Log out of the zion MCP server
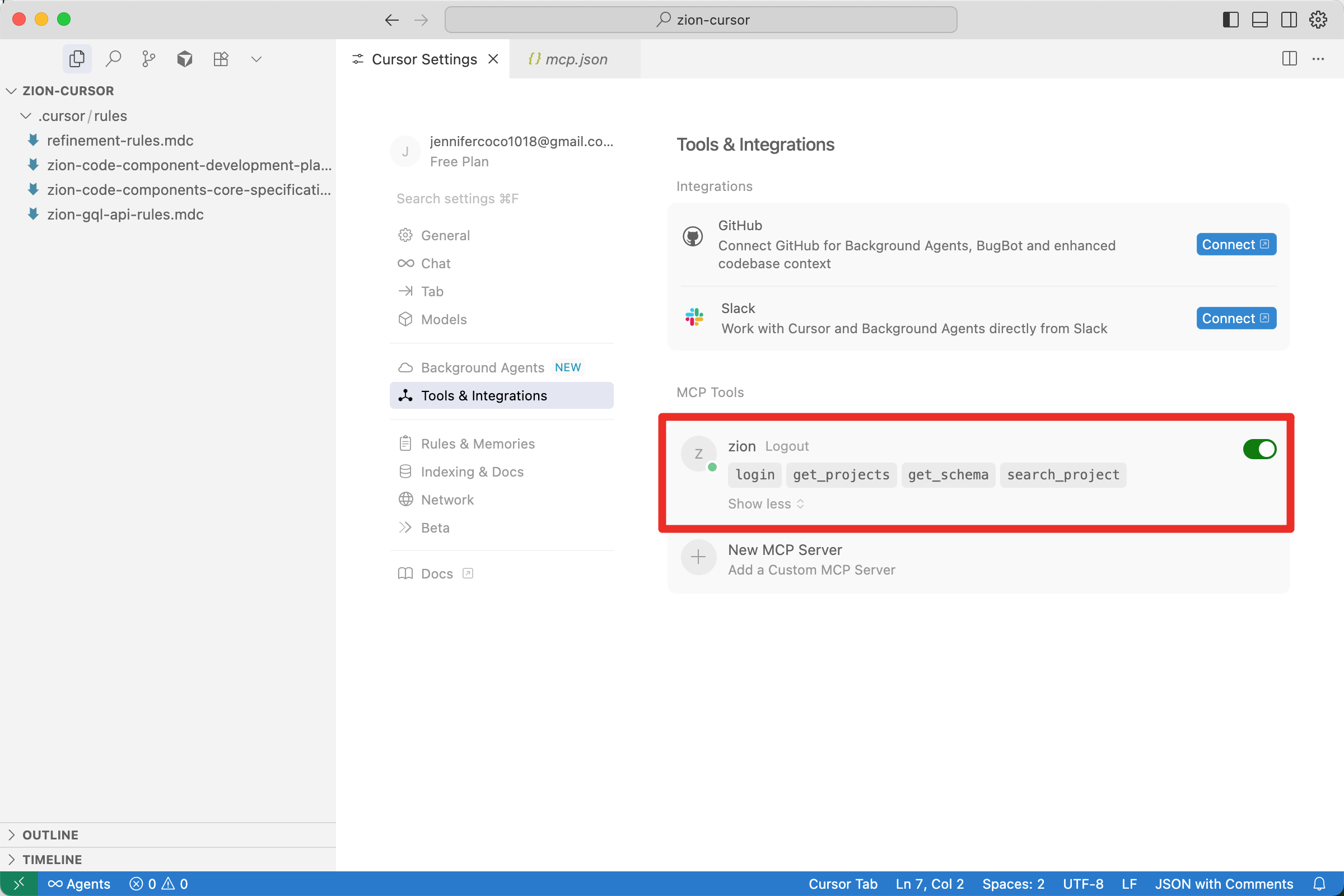Viewport: 1344px width, 896px height. (787, 446)
